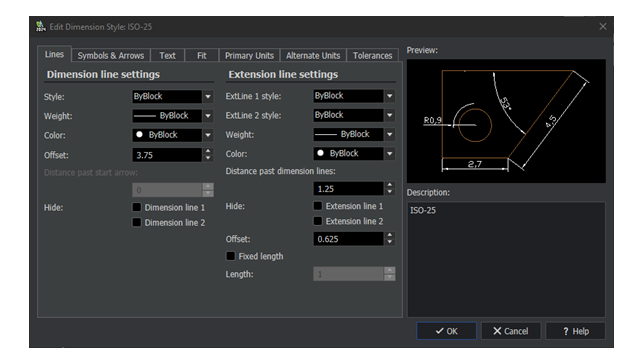
Task: Open the Primary Units tab
Action: point(249,56)
